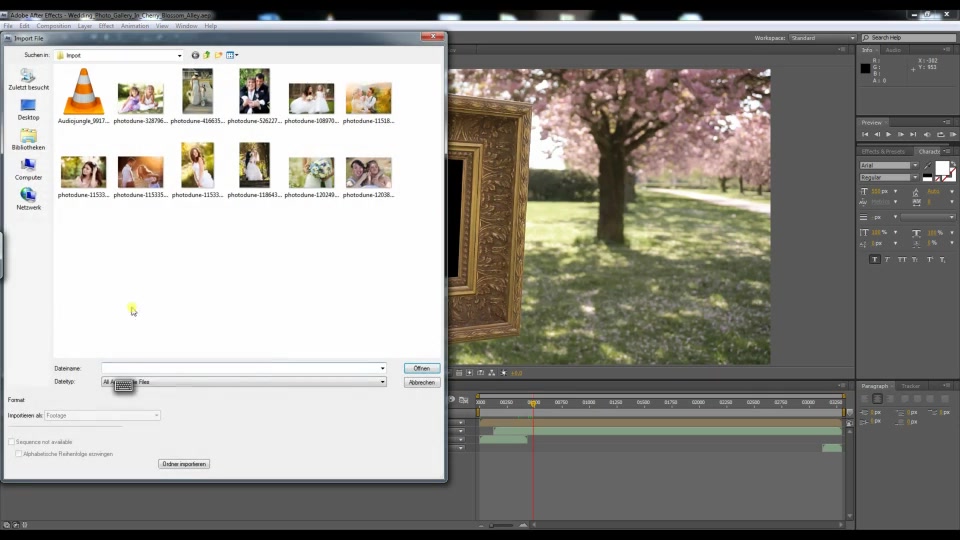Toggle Superscript in Character panel
The image size is (960, 540).
pyautogui.click(x=929, y=260)
